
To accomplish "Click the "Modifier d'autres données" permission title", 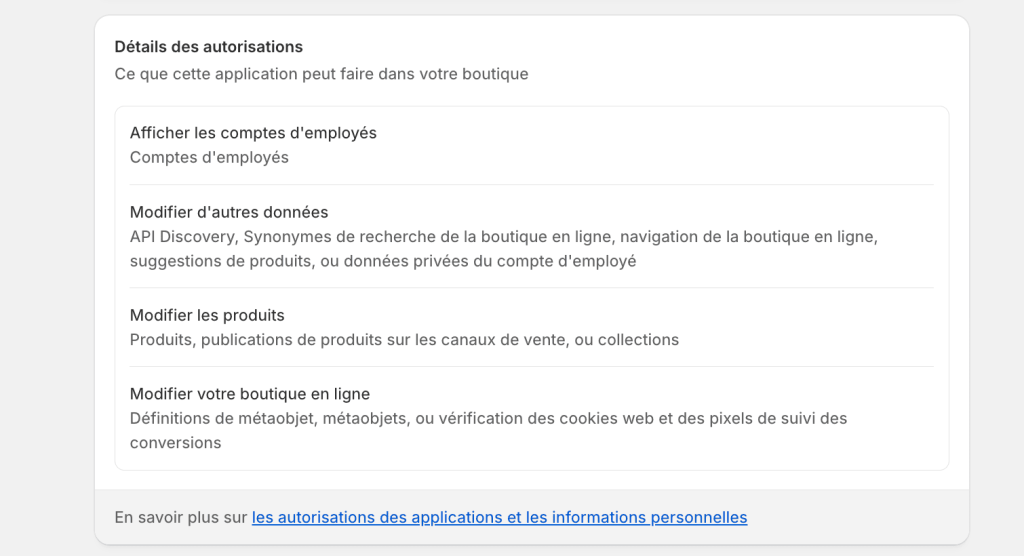I will 229,212.
